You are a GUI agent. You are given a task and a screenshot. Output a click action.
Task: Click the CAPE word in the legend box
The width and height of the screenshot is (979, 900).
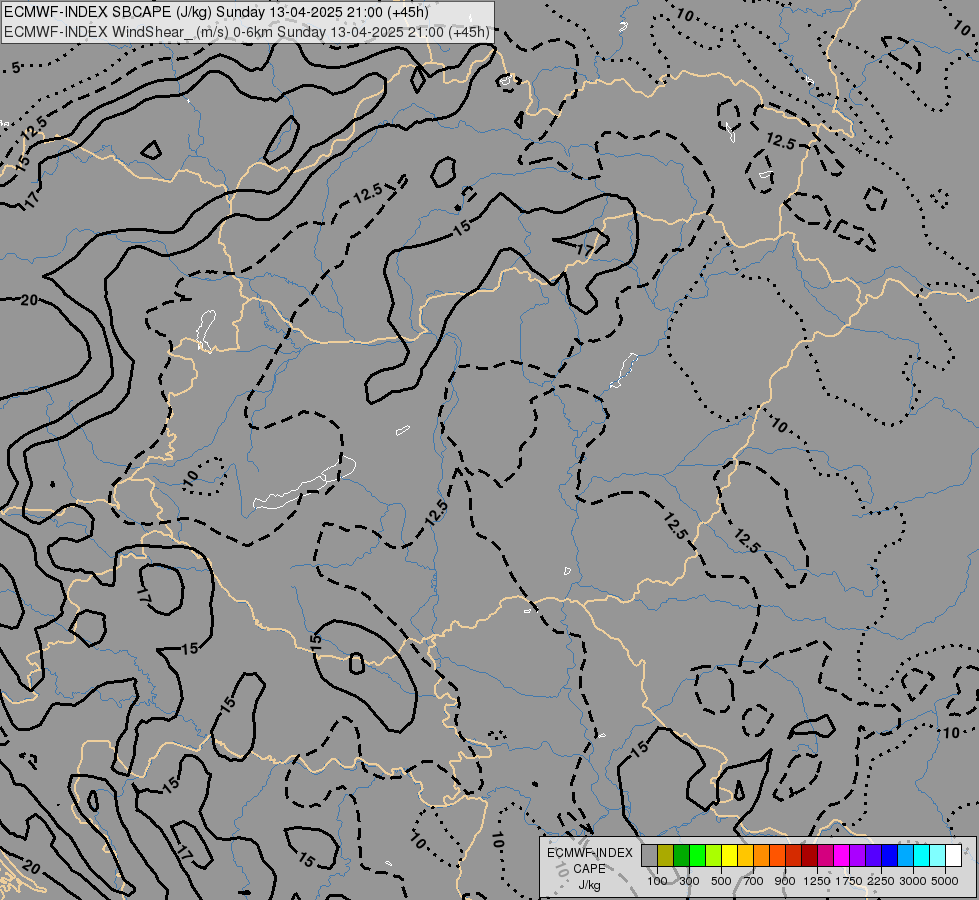(x=589, y=869)
